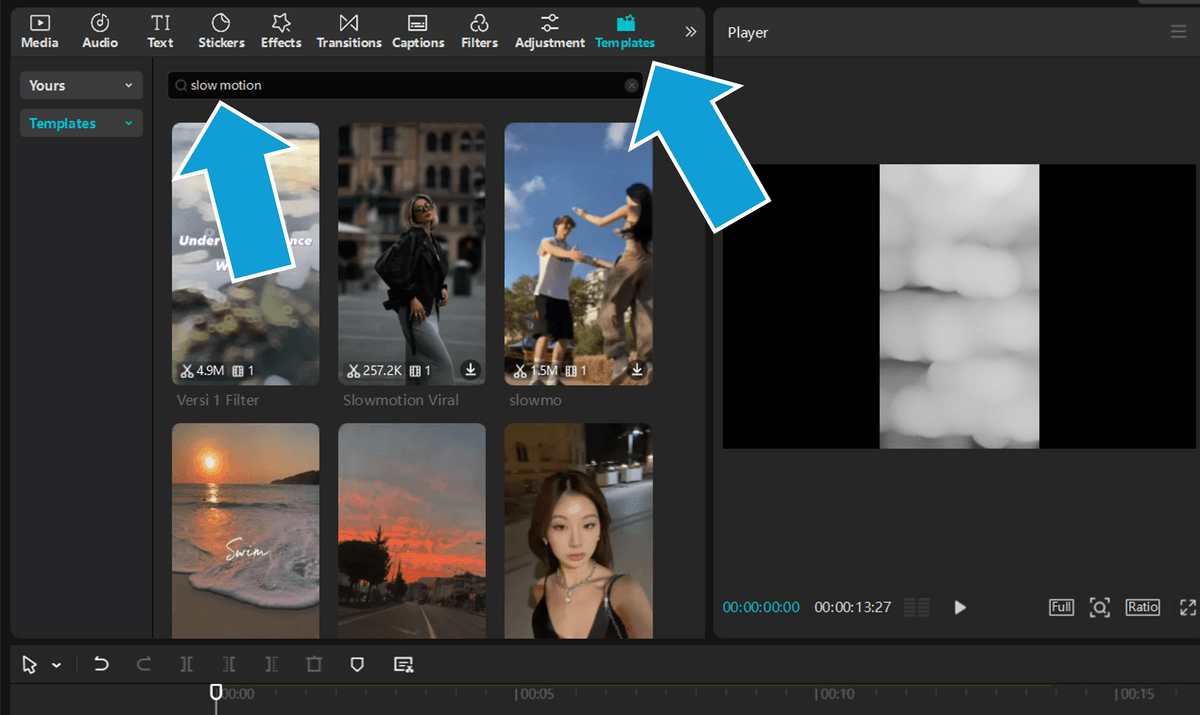Click the 'slowmo' template label
Viewport: 1200px width, 715px height.
535,400
